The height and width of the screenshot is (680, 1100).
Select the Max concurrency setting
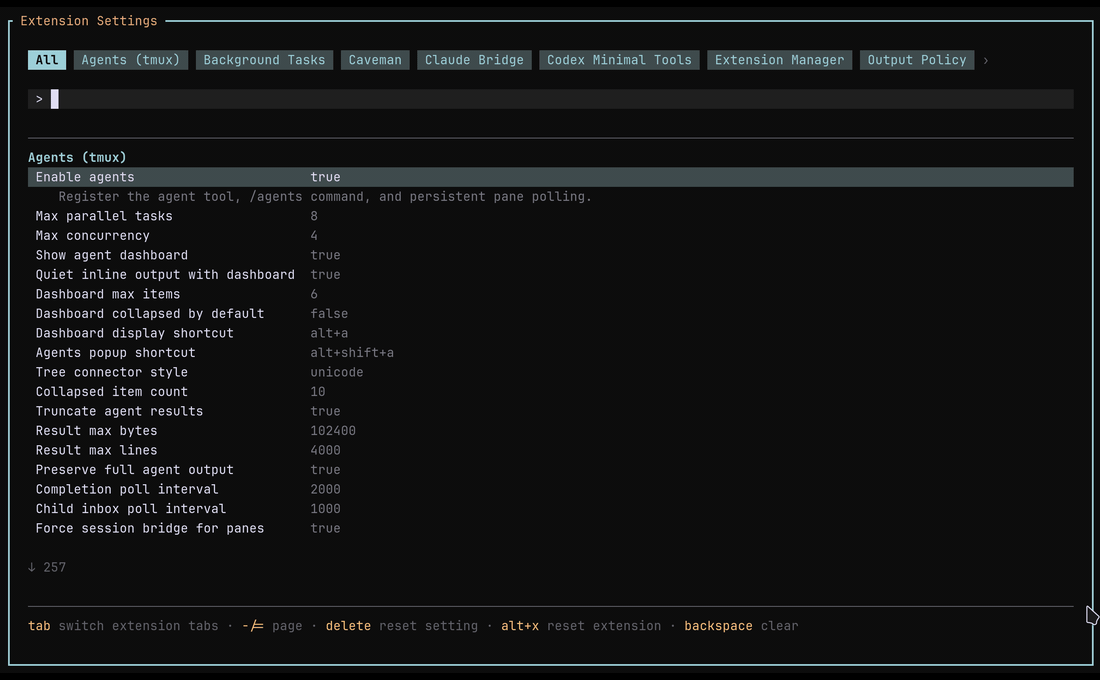pos(551,236)
